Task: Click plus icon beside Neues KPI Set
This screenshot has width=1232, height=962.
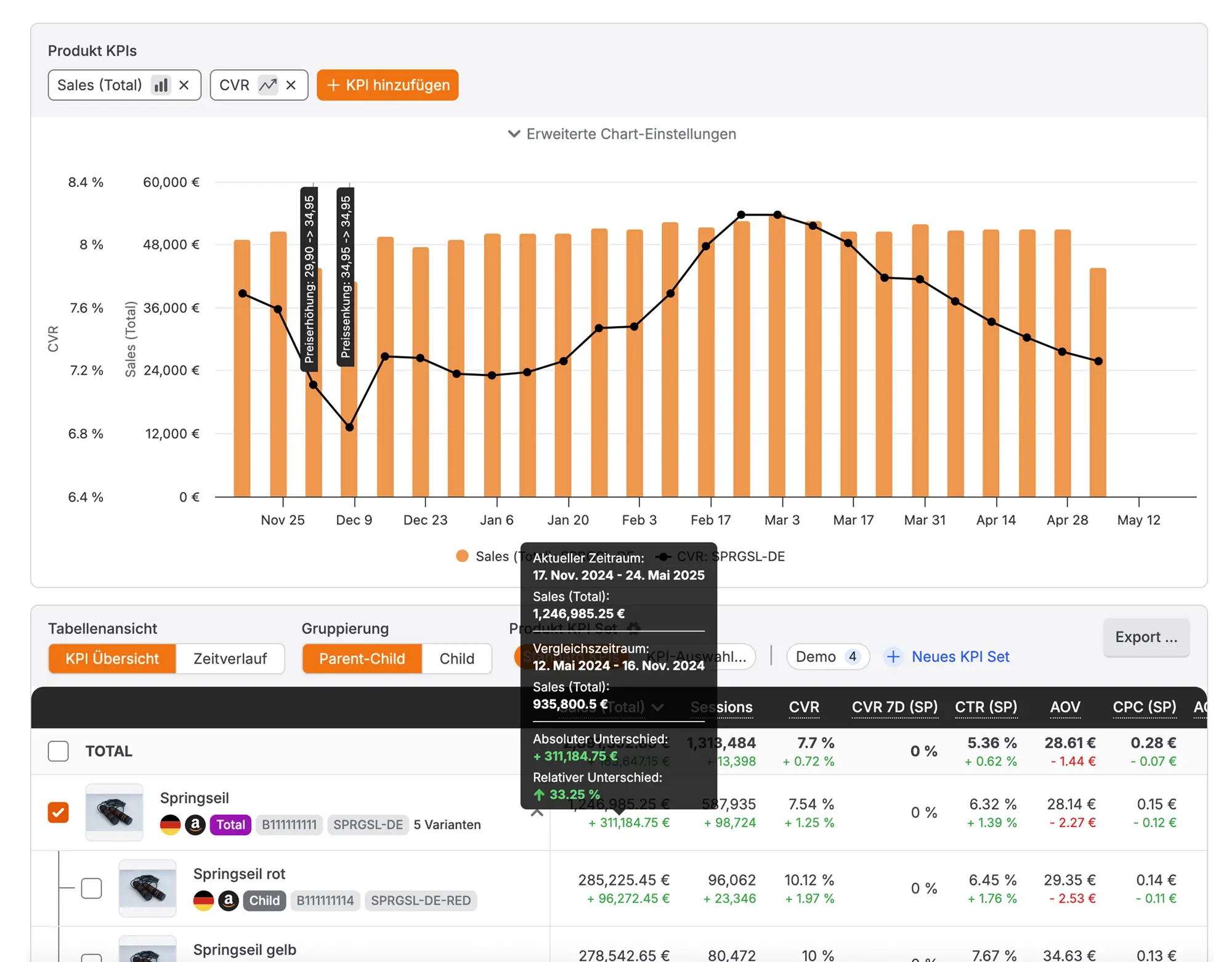Action: tap(893, 657)
